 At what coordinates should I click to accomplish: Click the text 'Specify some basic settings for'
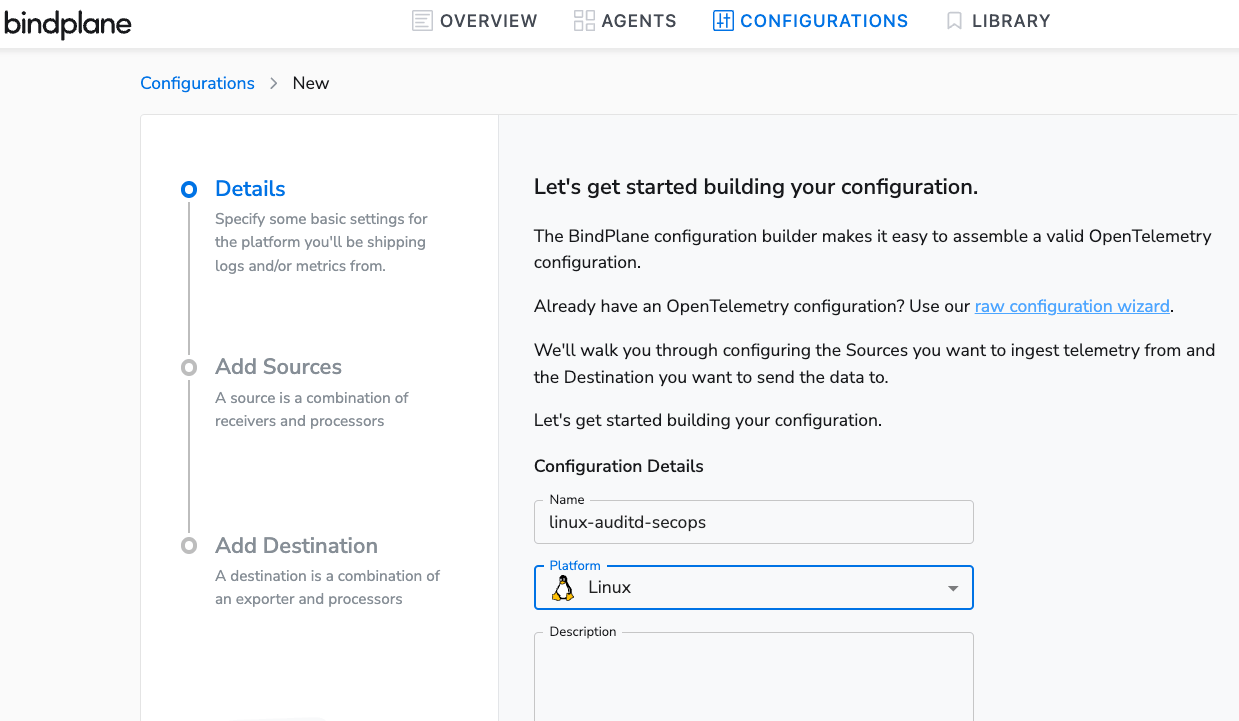tap(321, 219)
